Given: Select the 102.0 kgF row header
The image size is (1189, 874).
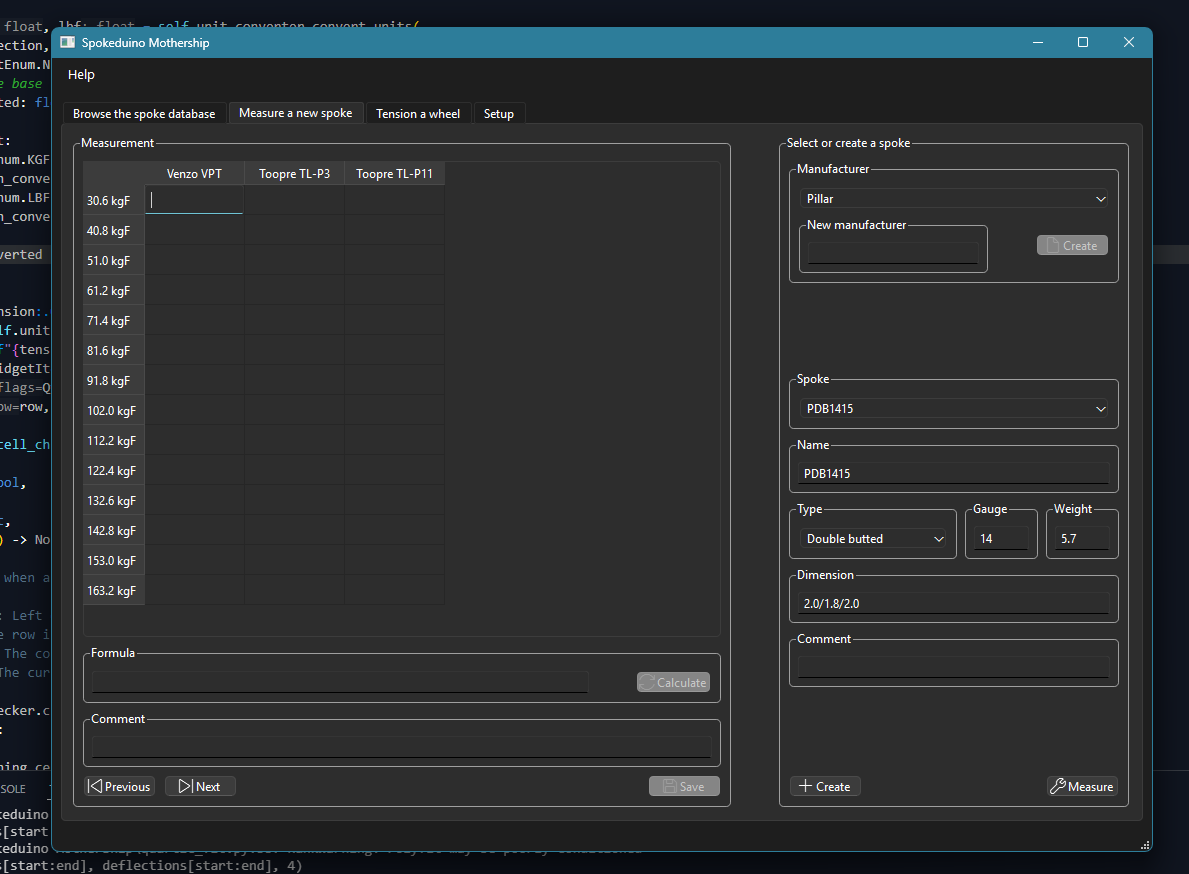Looking at the screenshot, I should point(114,411).
